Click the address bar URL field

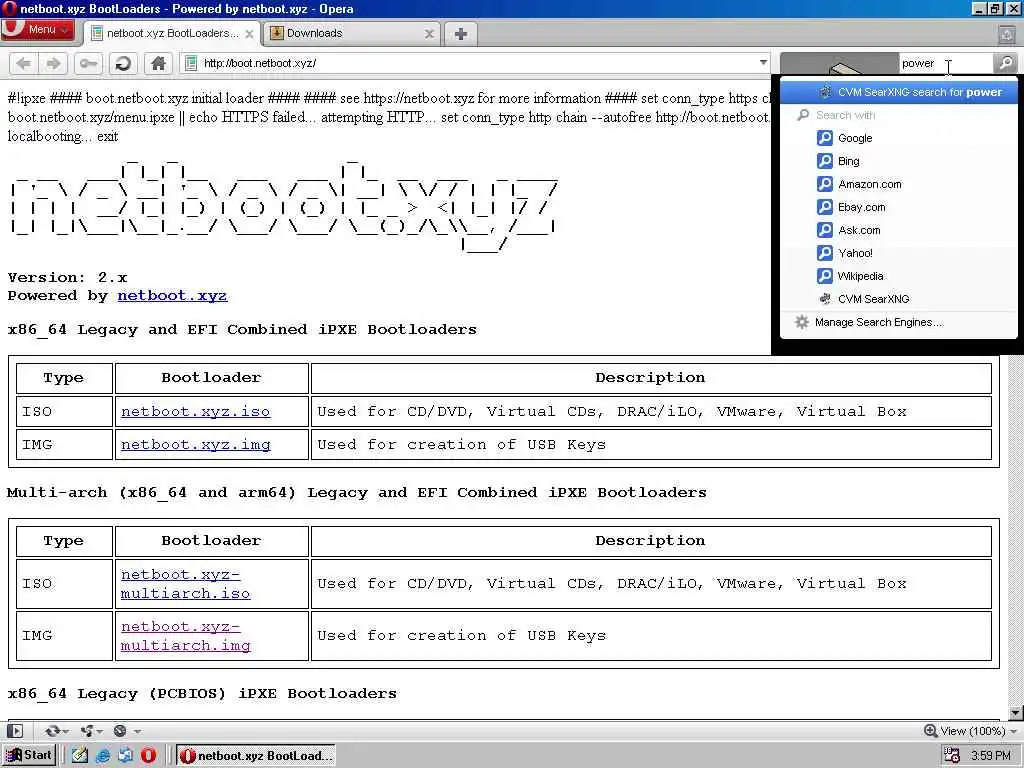477,63
